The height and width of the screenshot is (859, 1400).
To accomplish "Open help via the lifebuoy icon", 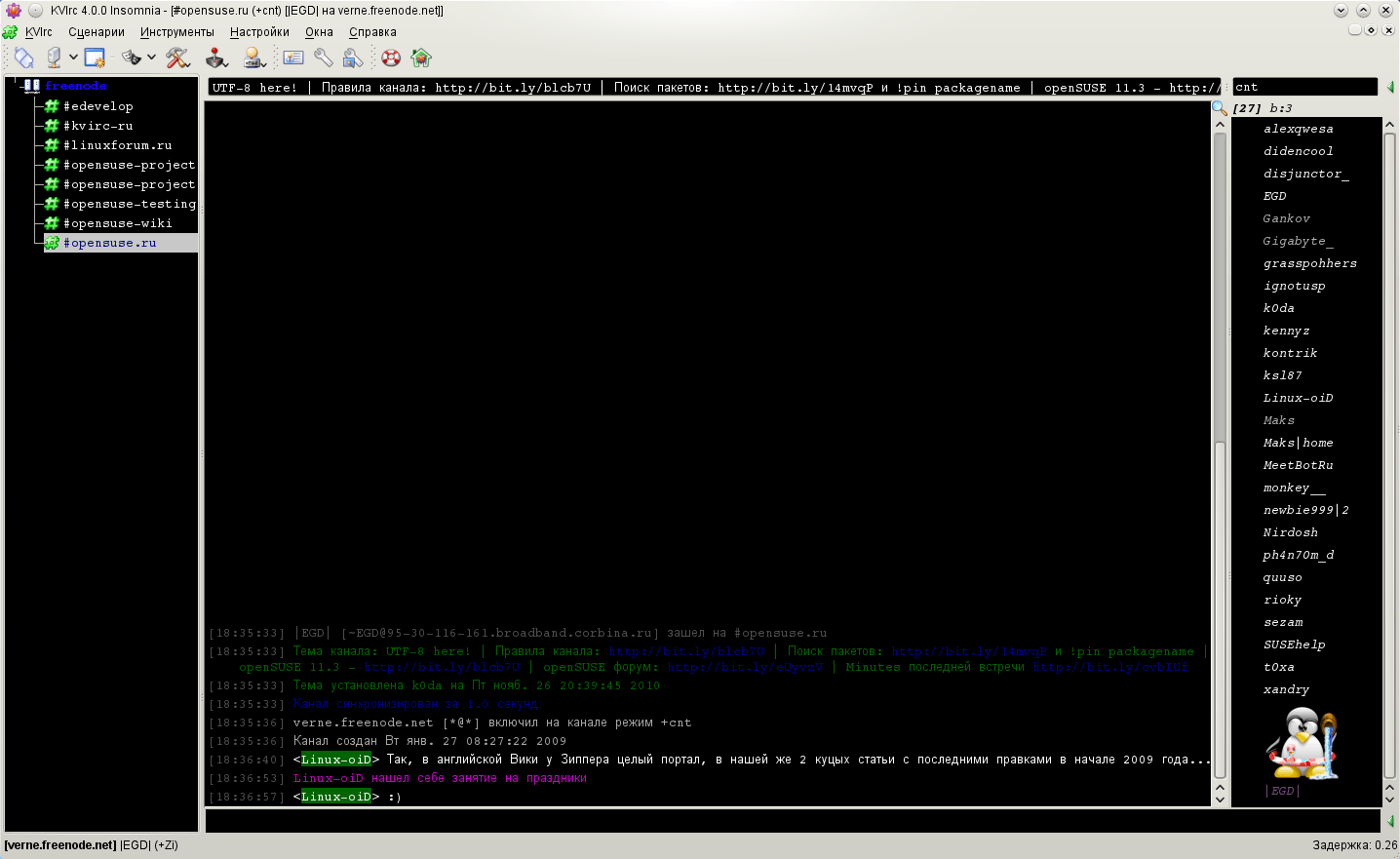I will pyautogui.click(x=391, y=58).
